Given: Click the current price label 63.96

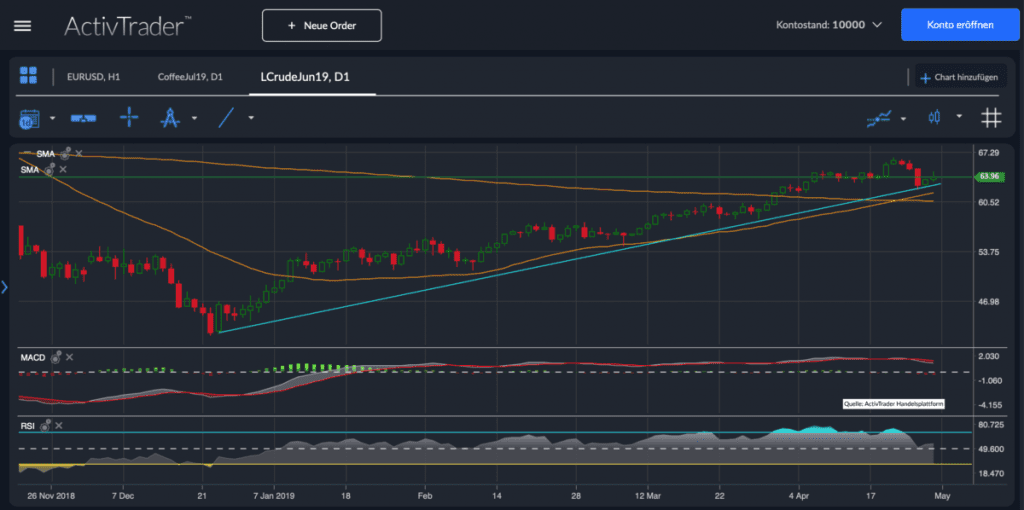Looking at the screenshot, I should click(x=990, y=176).
